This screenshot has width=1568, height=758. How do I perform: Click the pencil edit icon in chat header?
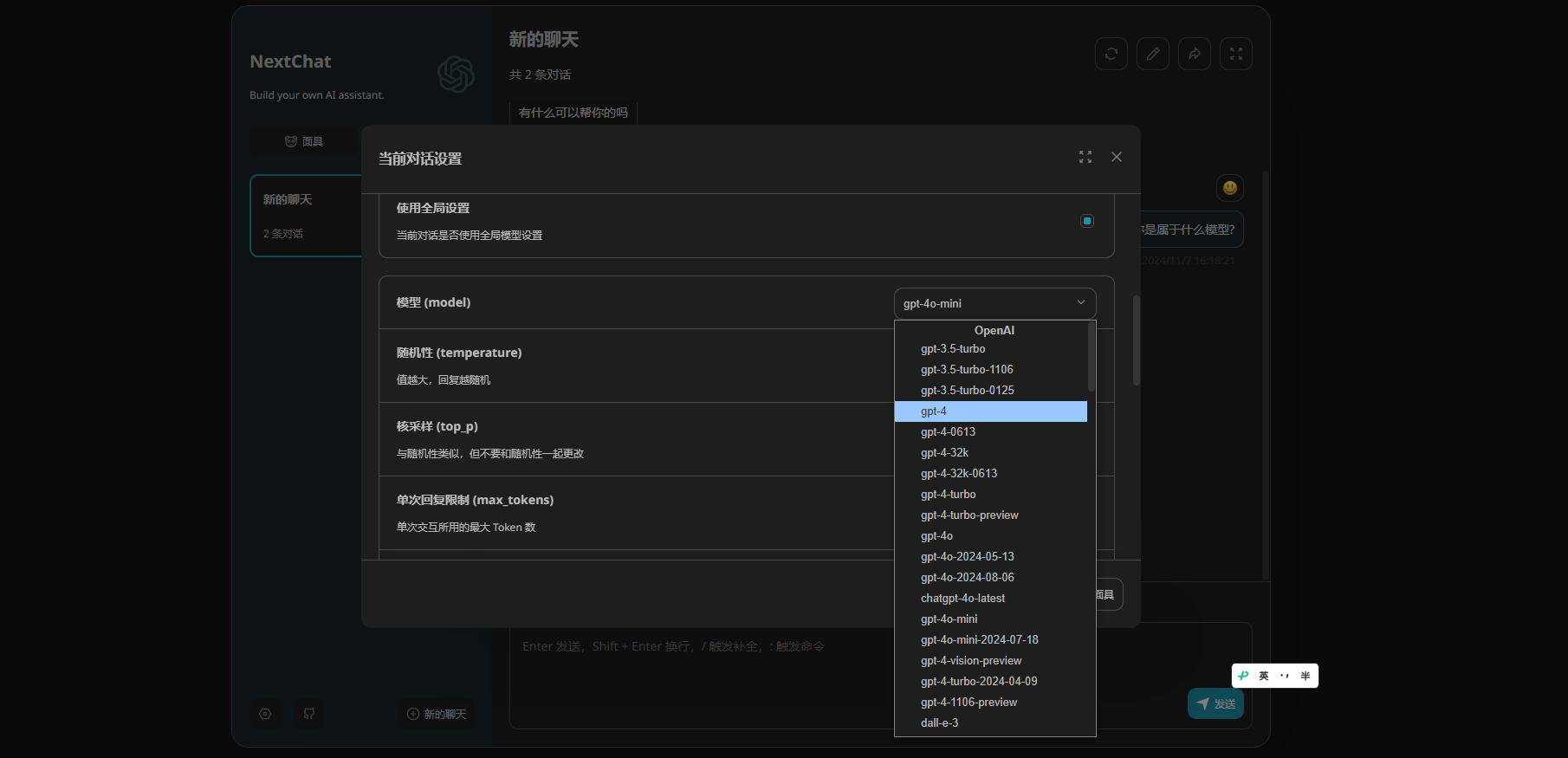1153,54
